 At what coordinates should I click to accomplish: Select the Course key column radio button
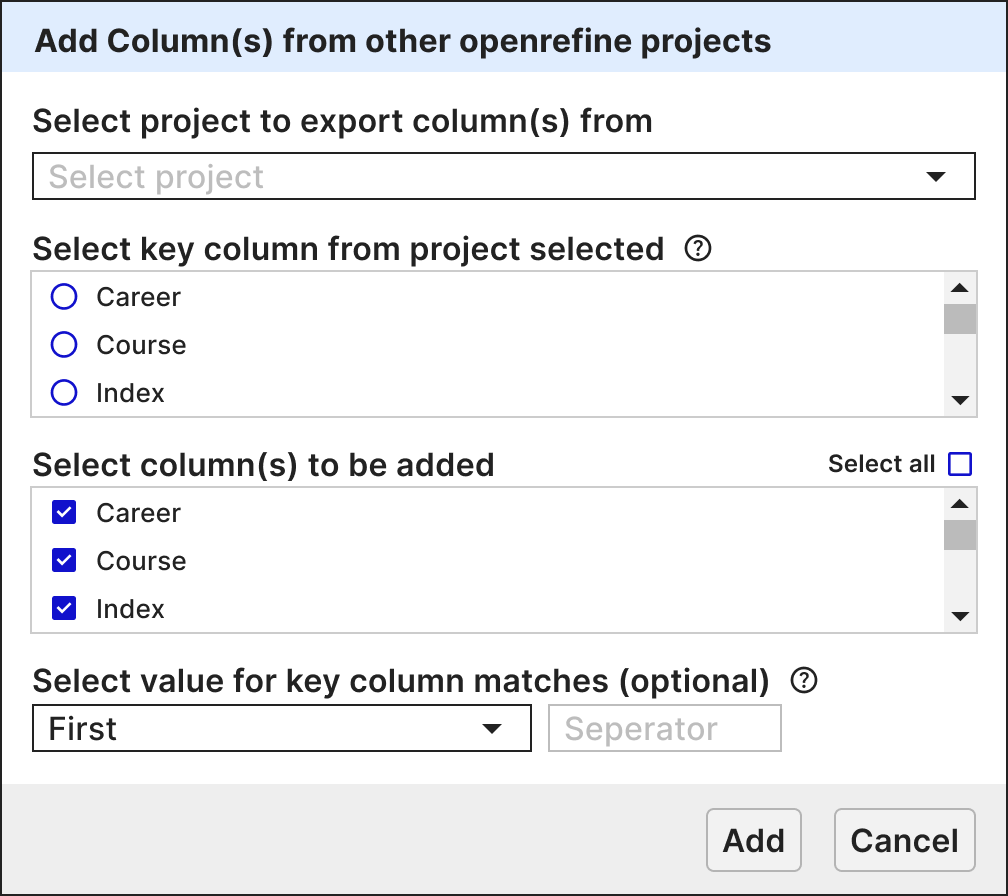click(x=63, y=344)
